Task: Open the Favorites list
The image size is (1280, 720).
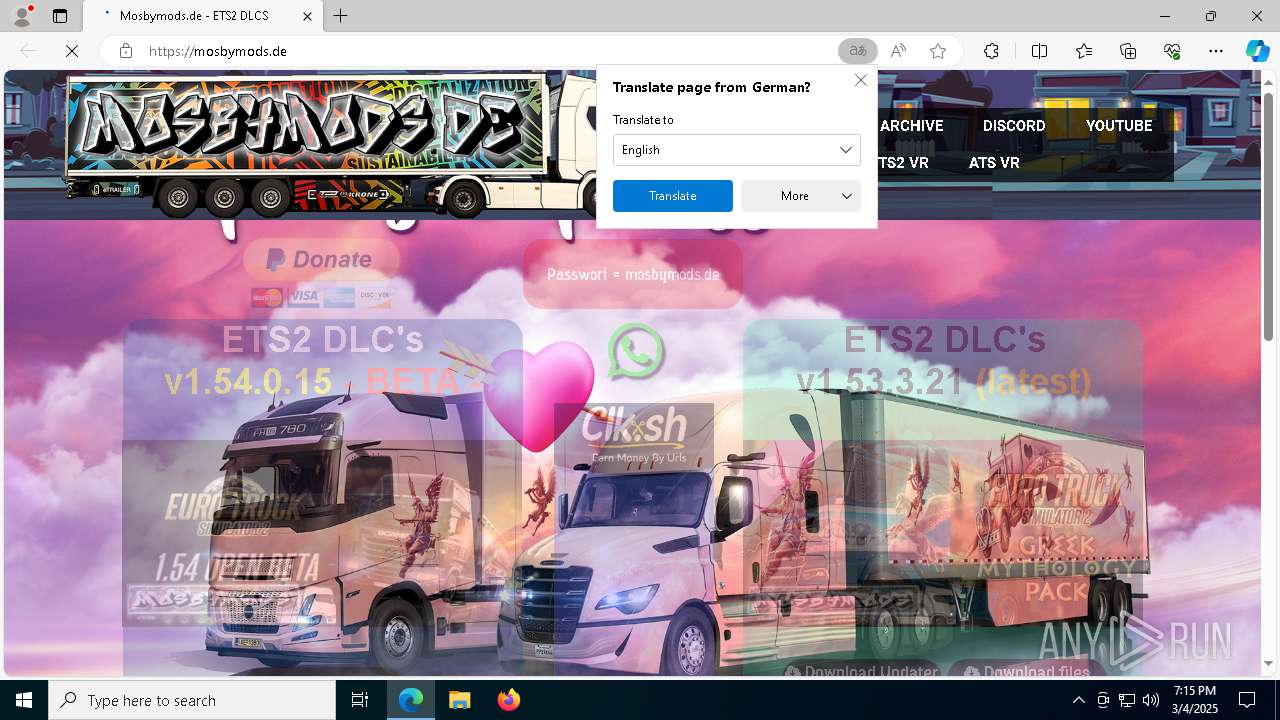Action: pos(1084,51)
